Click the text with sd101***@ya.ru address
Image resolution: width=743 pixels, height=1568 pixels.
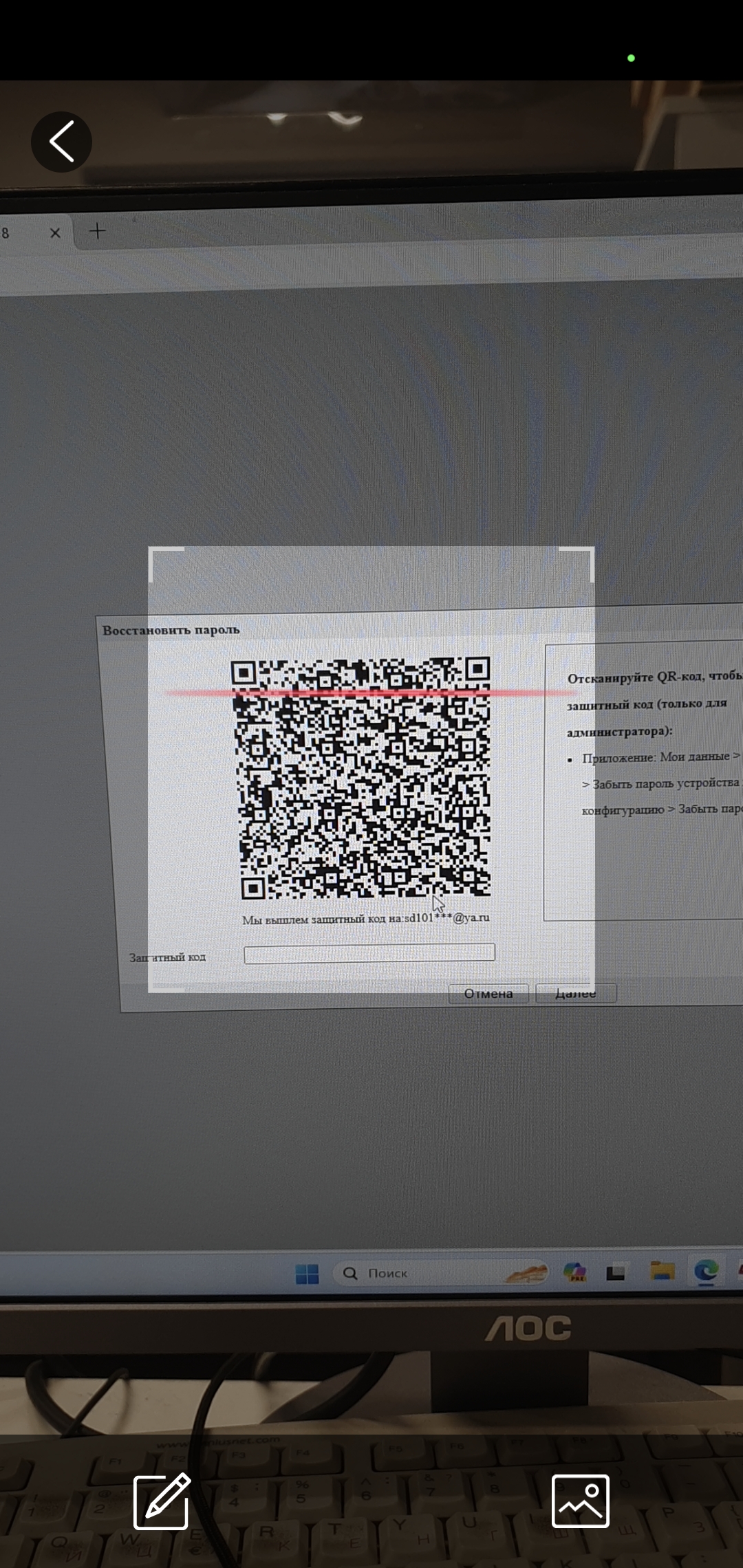366,919
